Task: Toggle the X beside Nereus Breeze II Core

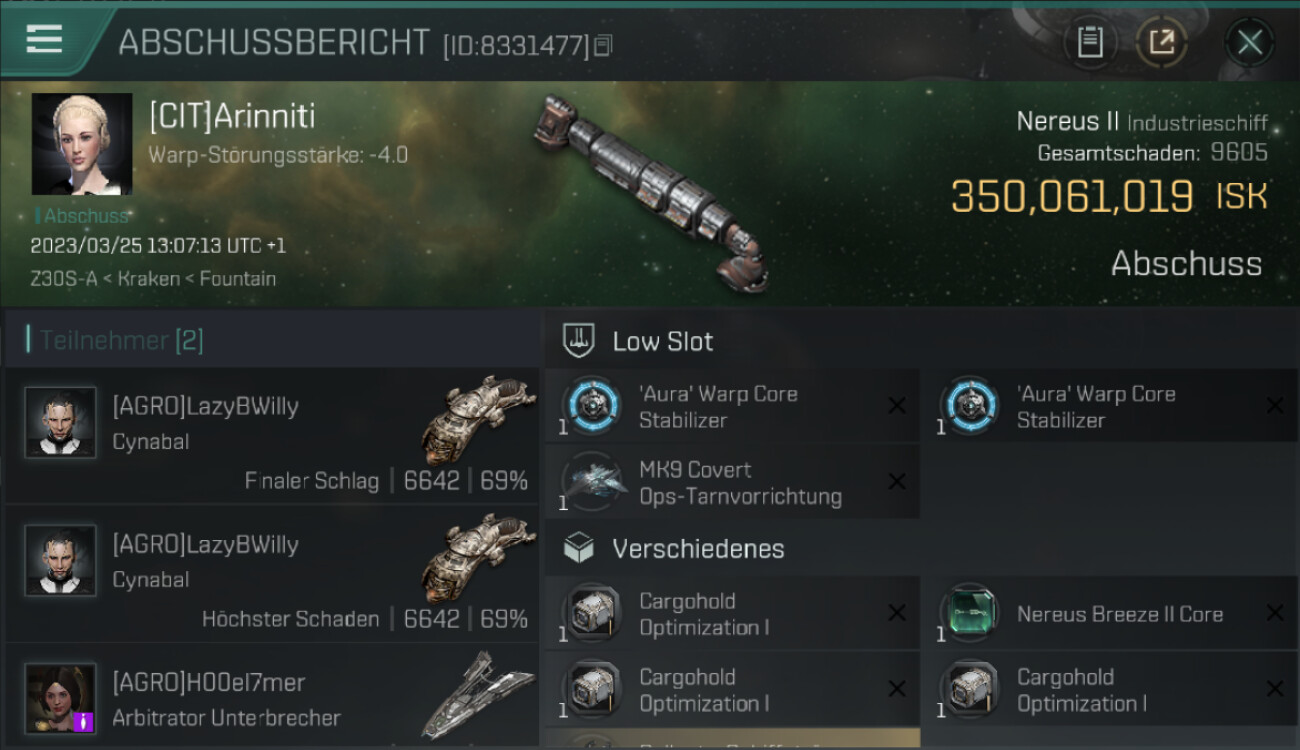Action: (1274, 613)
